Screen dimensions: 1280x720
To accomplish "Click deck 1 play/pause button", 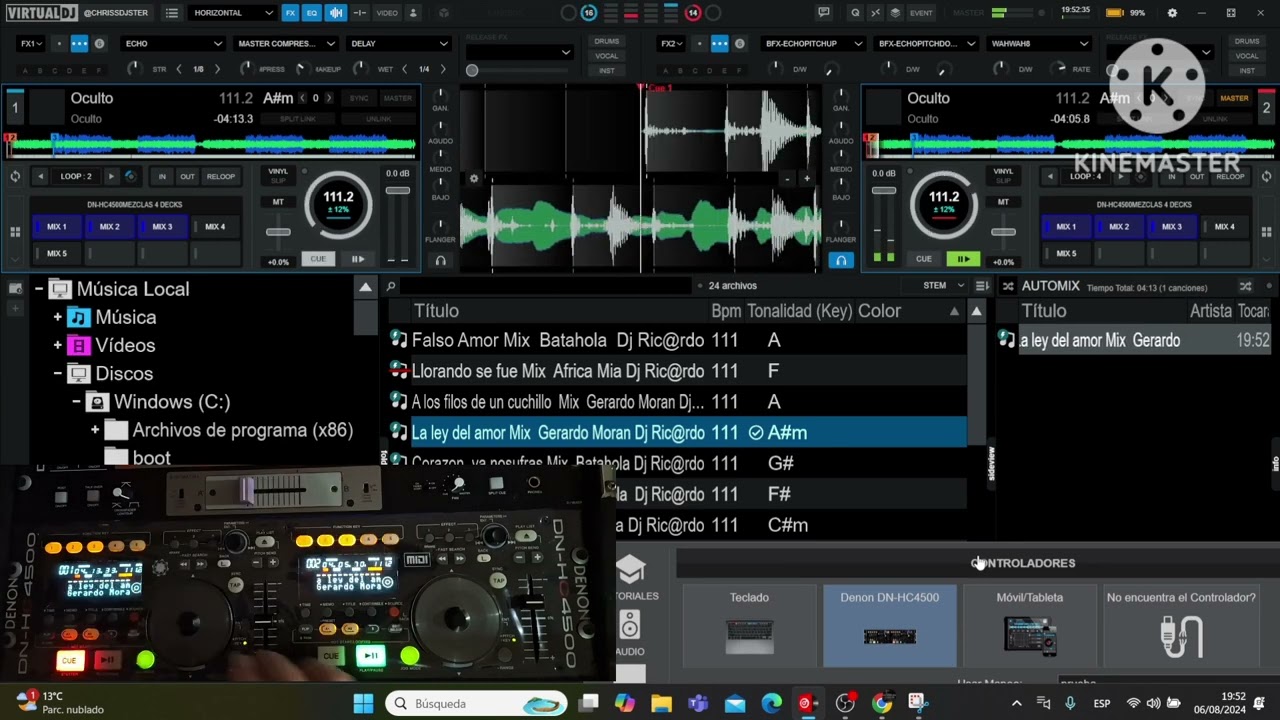I will click(x=357, y=259).
